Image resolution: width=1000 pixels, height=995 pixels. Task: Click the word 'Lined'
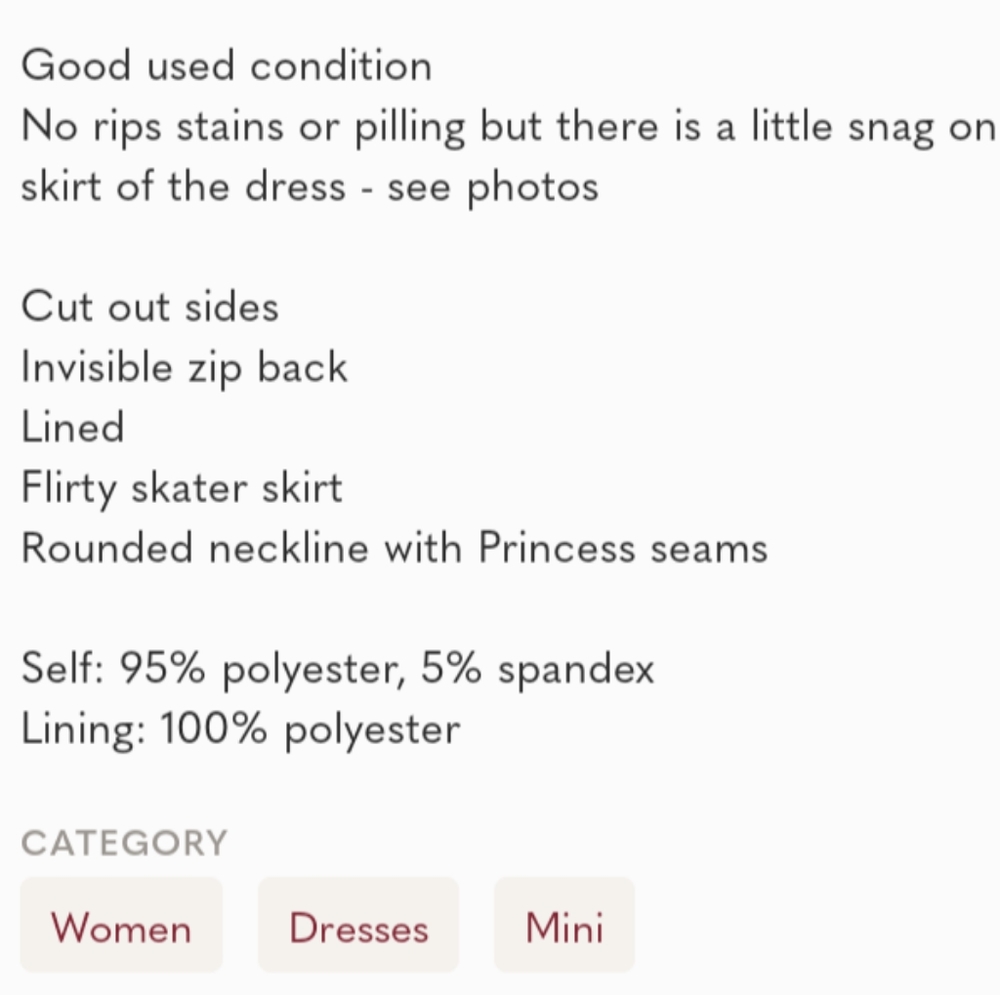[x=73, y=427]
